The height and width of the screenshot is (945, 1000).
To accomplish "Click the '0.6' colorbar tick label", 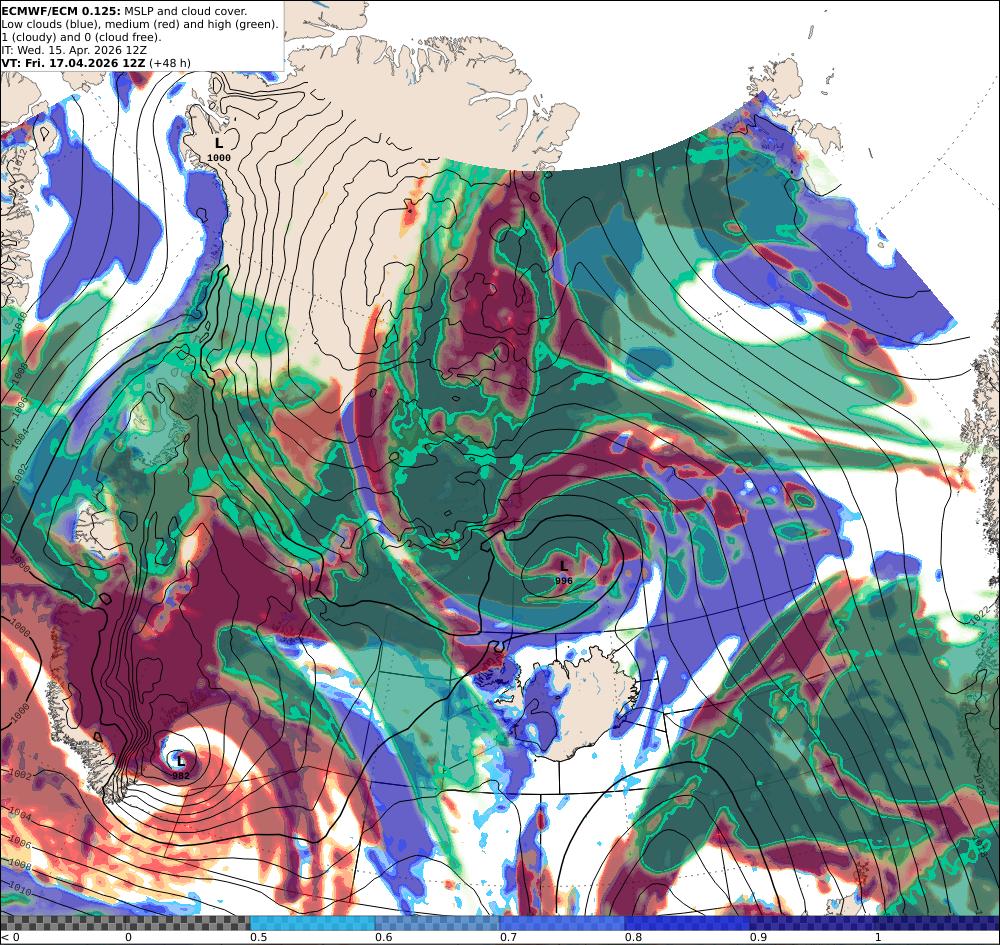I will pyautogui.click(x=385, y=937).
